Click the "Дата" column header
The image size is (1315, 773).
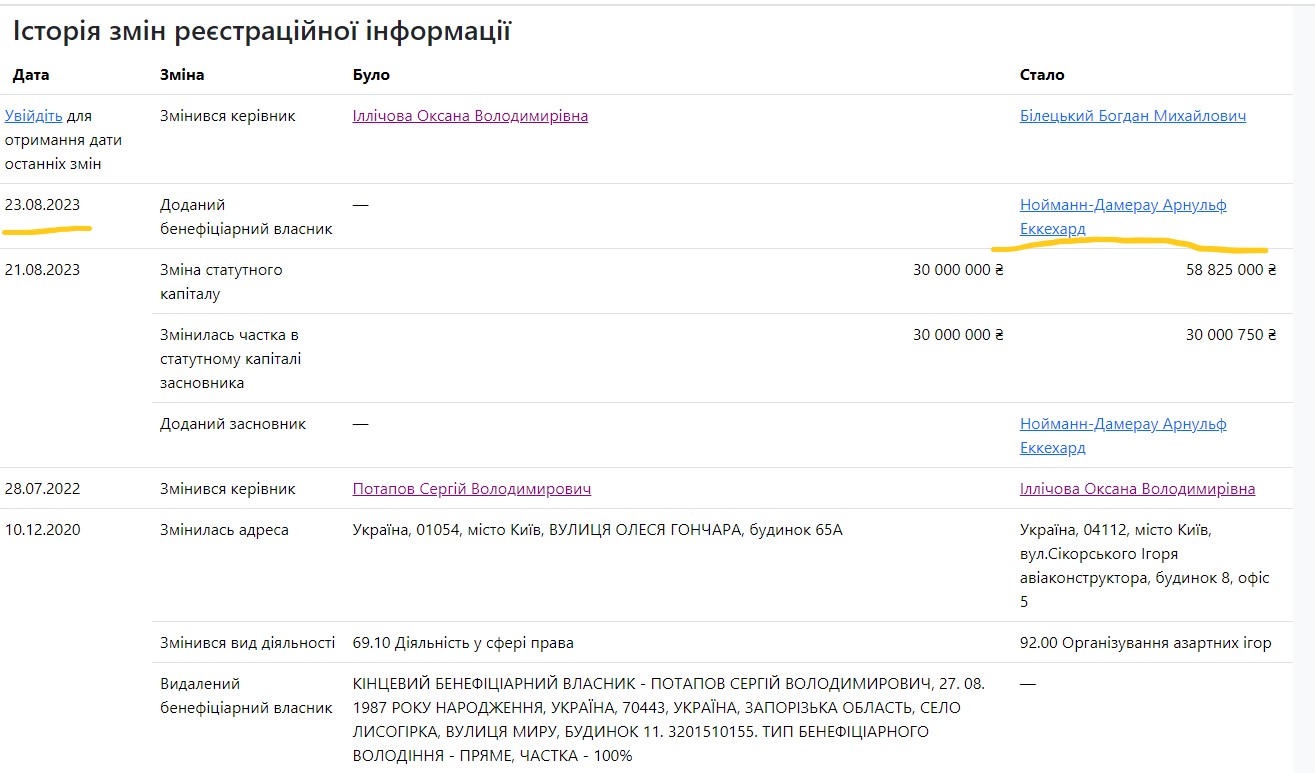tap(31, 75)
